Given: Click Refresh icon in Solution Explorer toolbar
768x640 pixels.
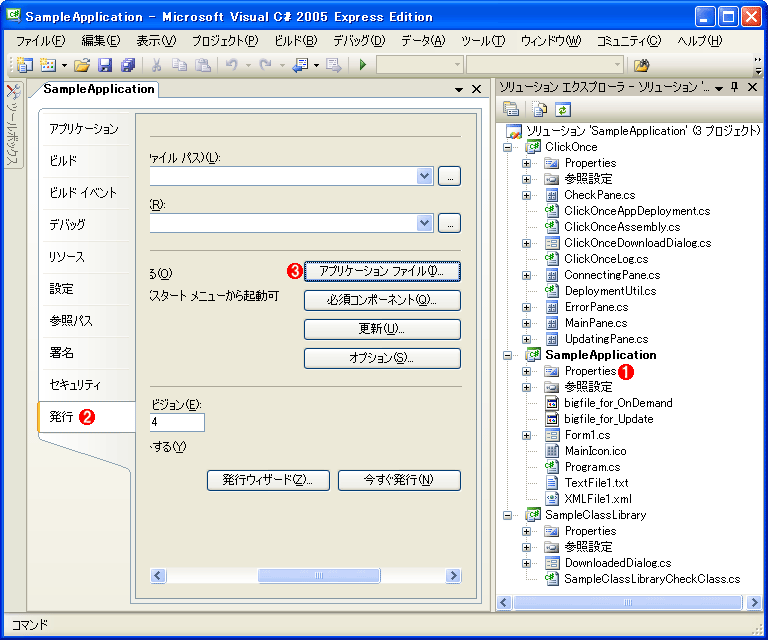Looking at the screenshot, I should tap(563, 110).
